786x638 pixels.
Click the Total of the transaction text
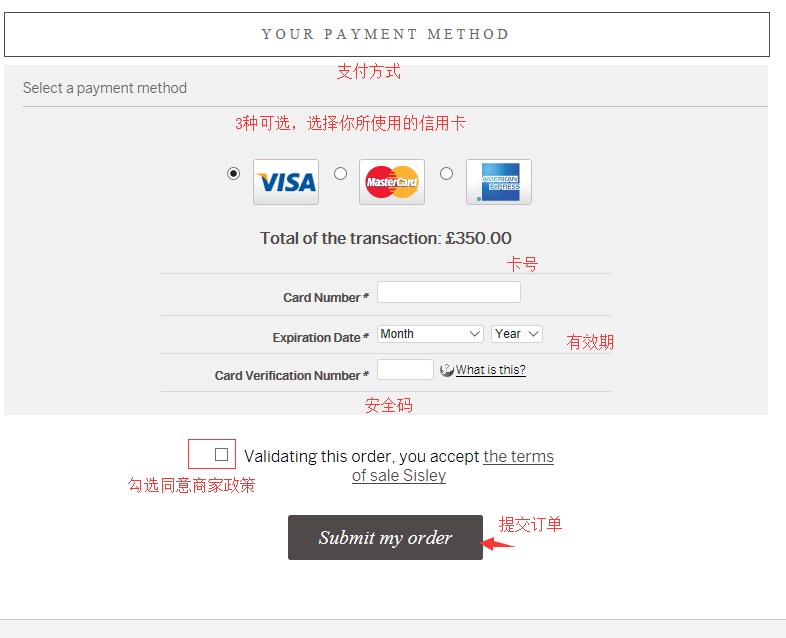pyautogui.click(x=385, y=238)
